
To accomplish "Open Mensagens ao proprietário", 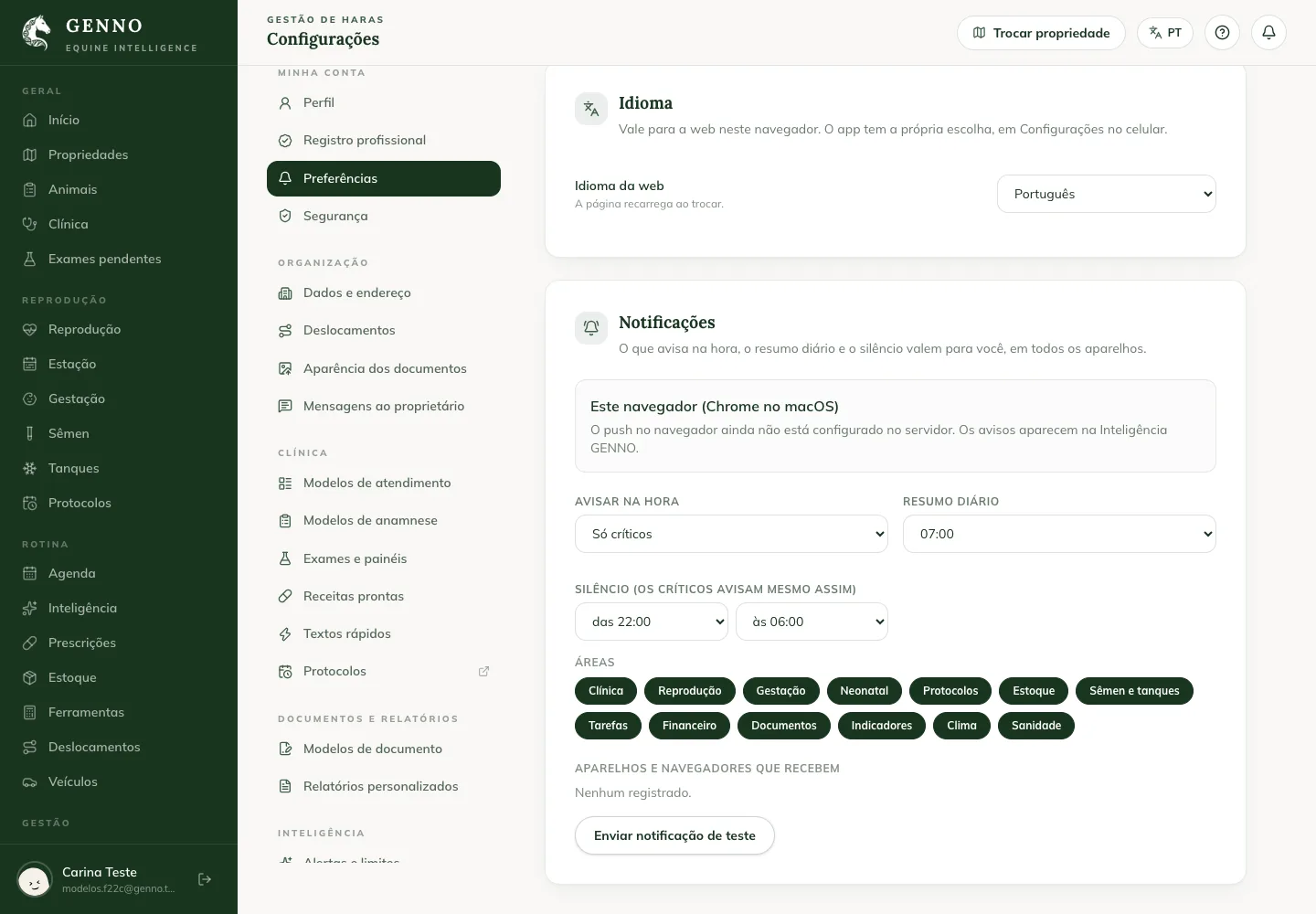I will 384,407.
